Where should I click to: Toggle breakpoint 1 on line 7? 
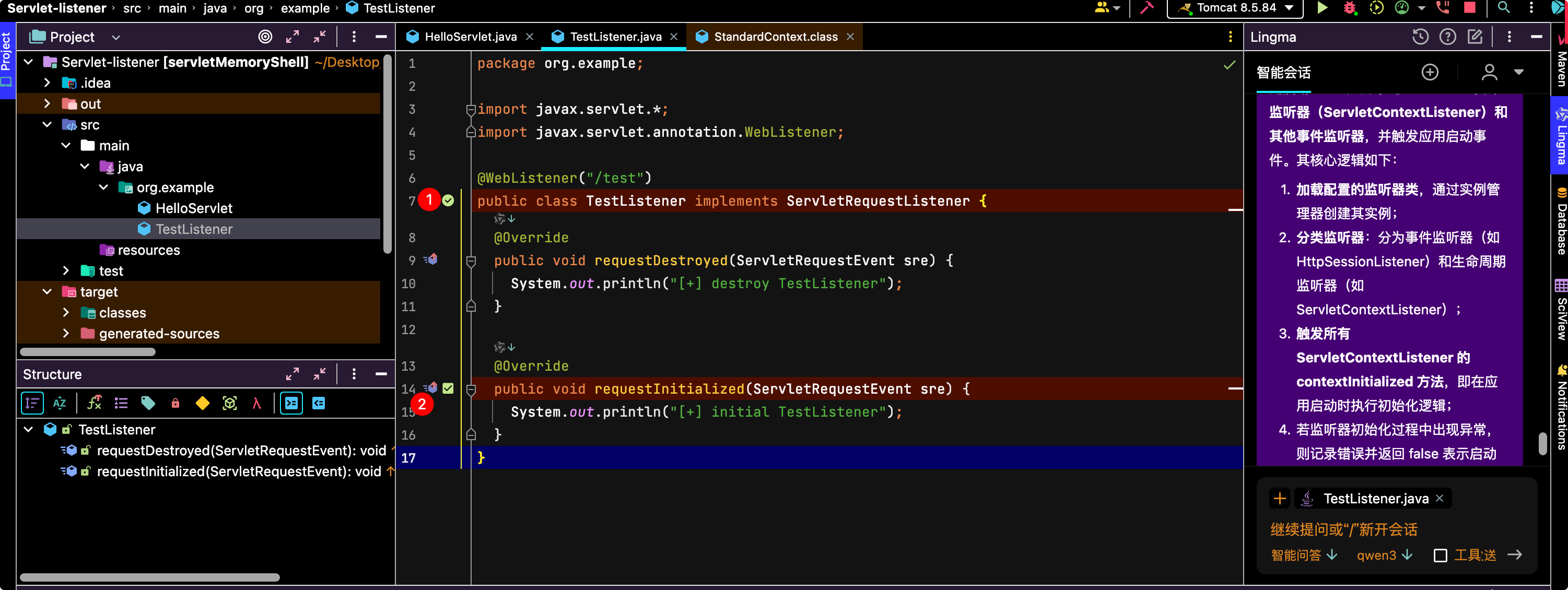click(429, 199)
